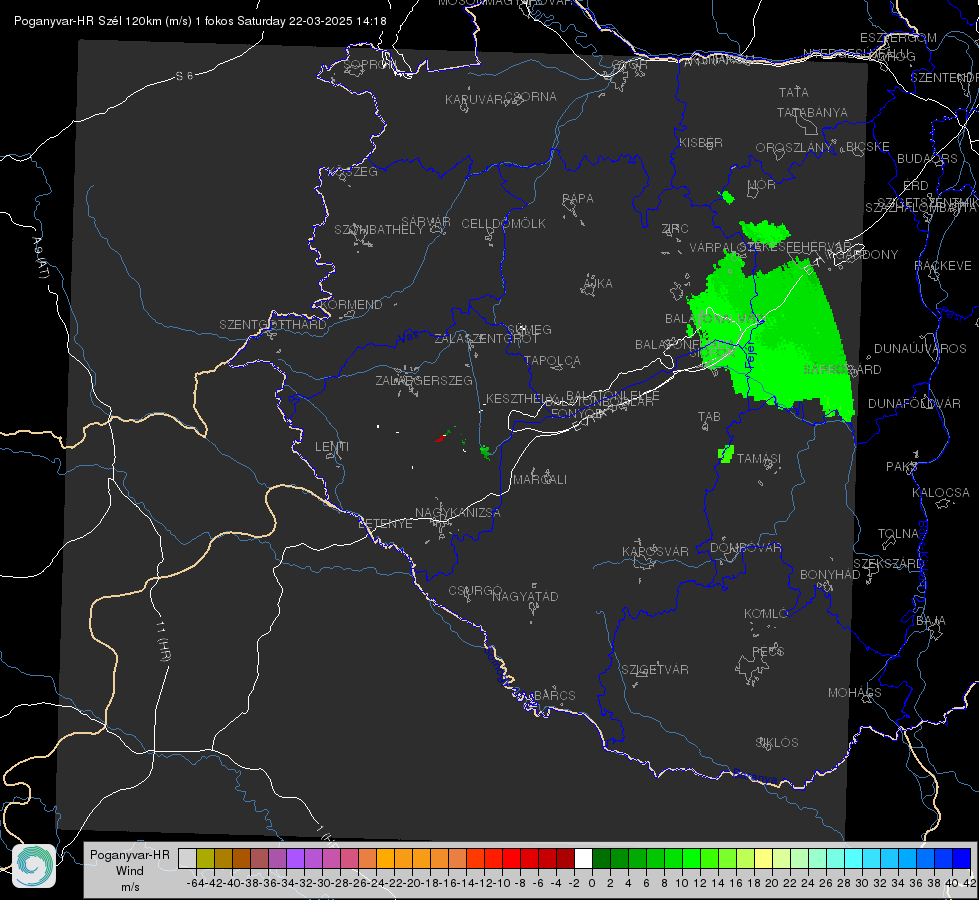Click the CELLDÖMÖLK city label

[504, 224]
